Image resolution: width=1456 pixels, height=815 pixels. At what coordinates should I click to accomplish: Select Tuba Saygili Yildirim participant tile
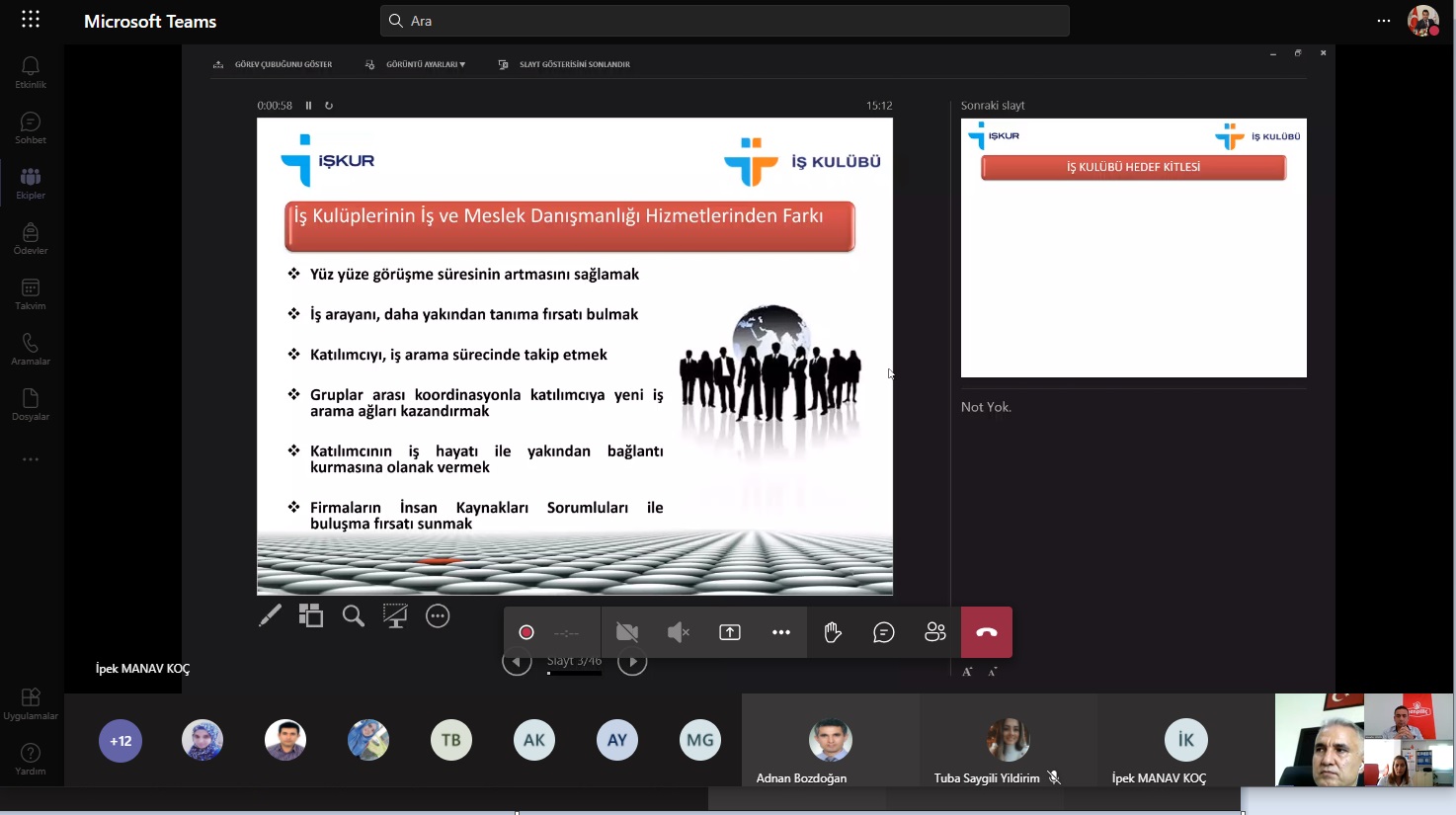1009,740
